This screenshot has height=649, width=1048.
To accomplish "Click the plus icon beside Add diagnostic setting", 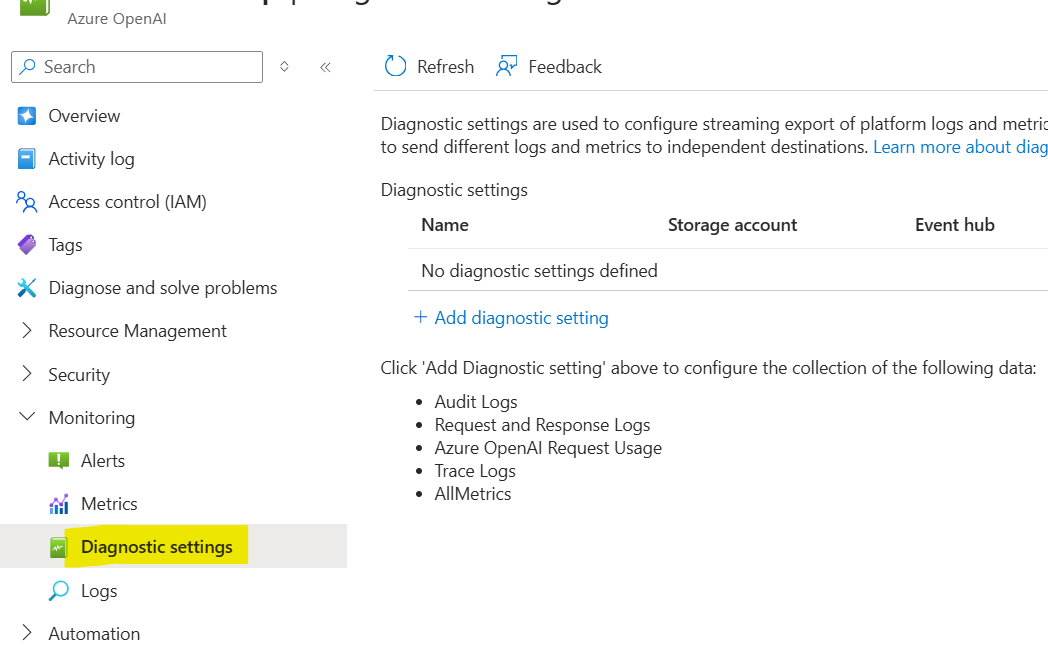I will (x=420, y=317).
